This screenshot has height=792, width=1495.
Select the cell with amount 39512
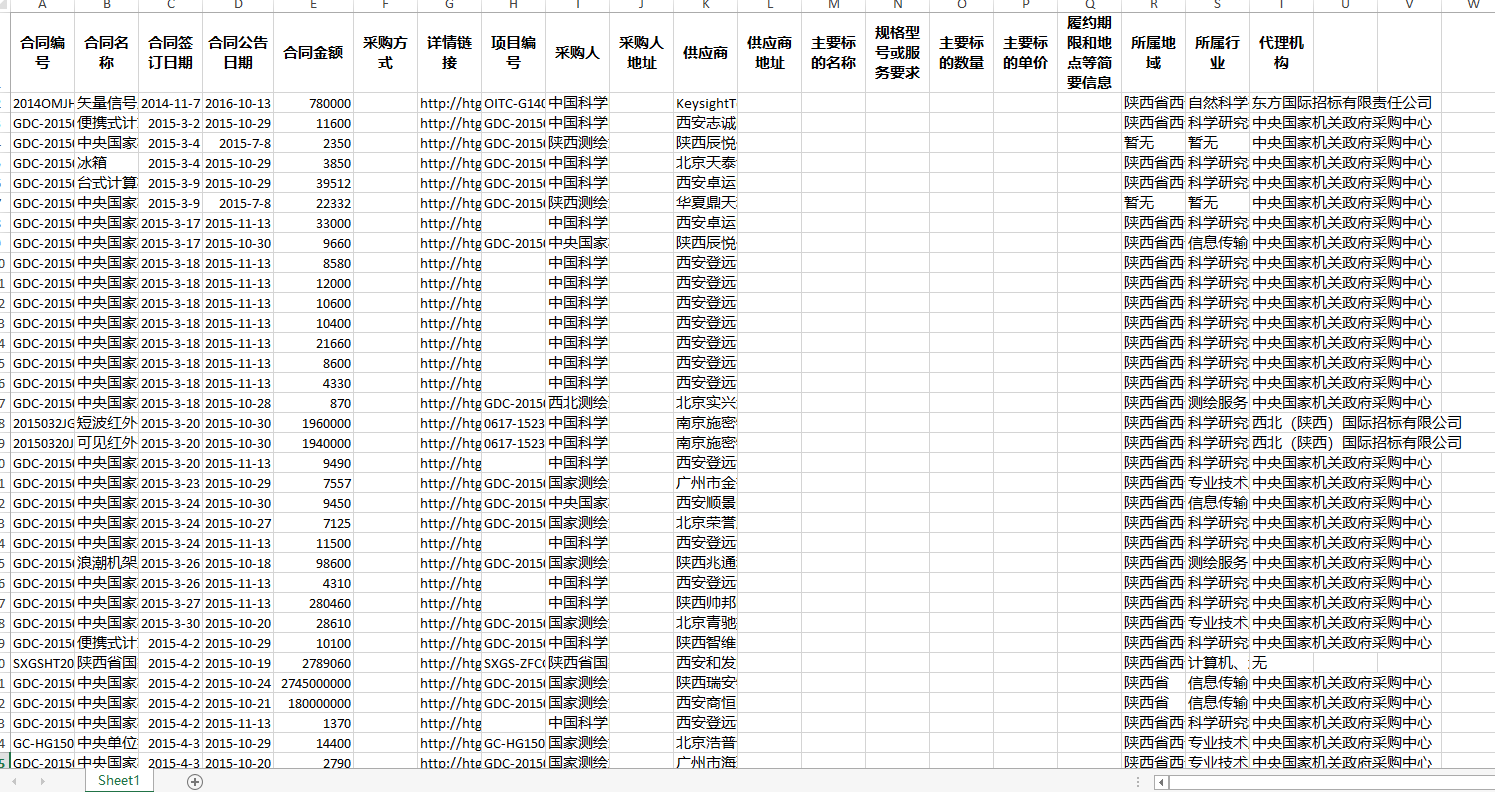tap(313, 183)
